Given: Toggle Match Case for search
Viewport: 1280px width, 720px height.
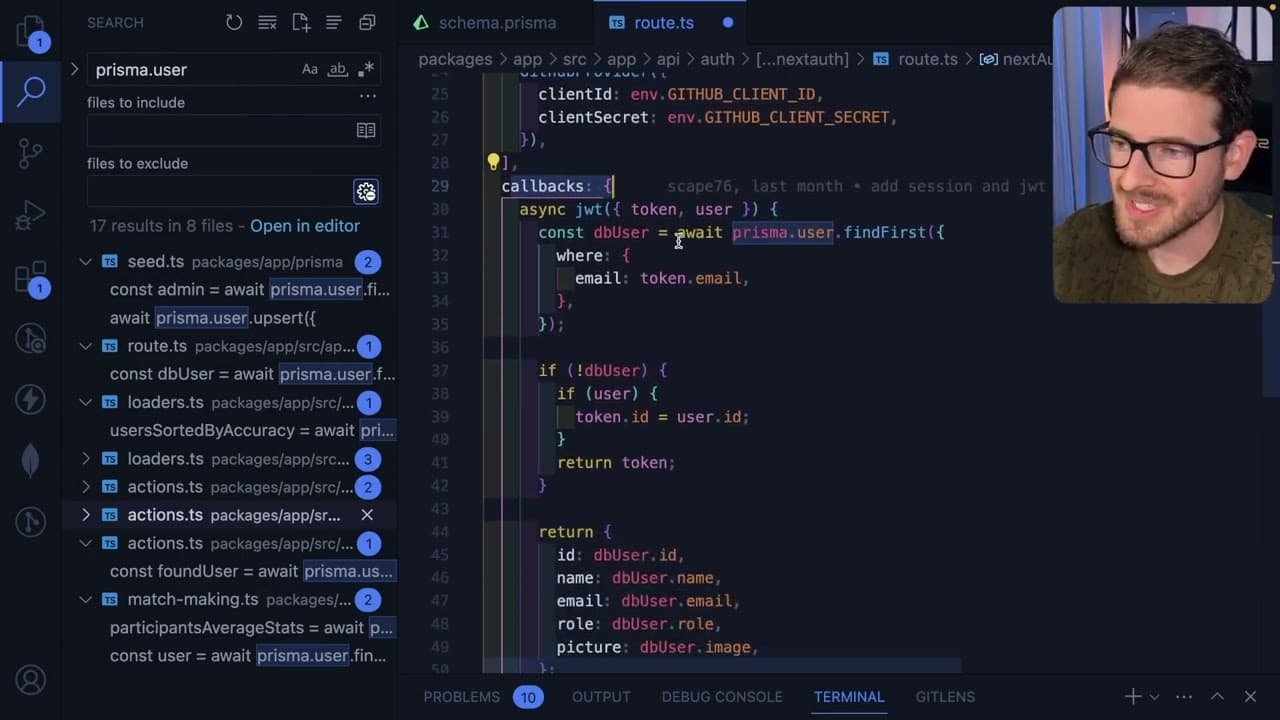Looking at the screenshot, I should [310, 69].
